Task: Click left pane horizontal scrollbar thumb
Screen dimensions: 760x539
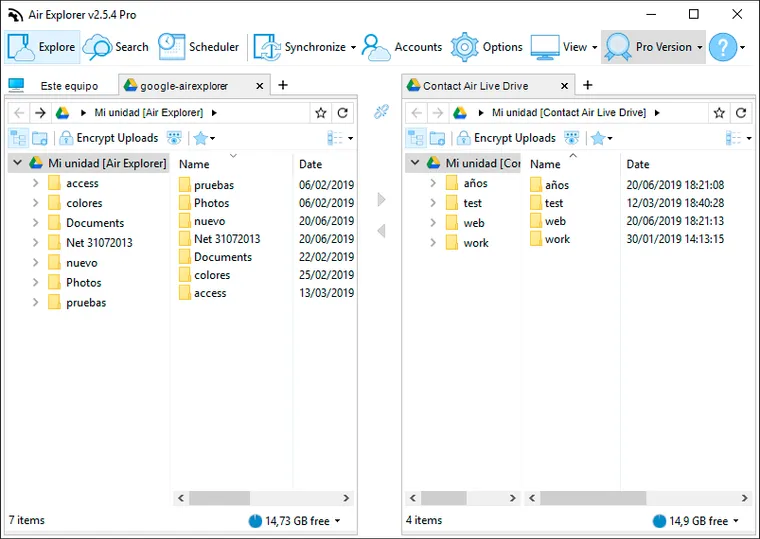Action: (220, 498)
